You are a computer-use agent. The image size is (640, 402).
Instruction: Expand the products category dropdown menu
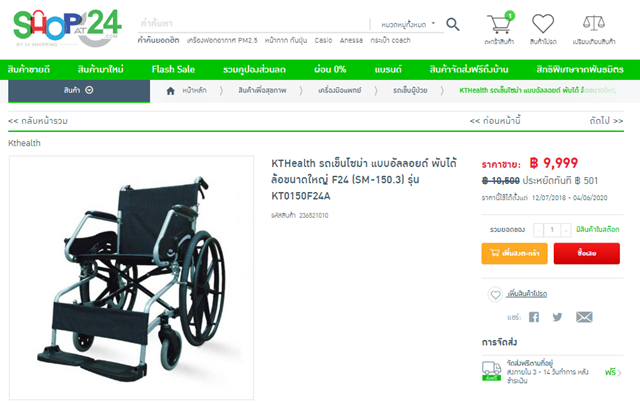point(79,91)
